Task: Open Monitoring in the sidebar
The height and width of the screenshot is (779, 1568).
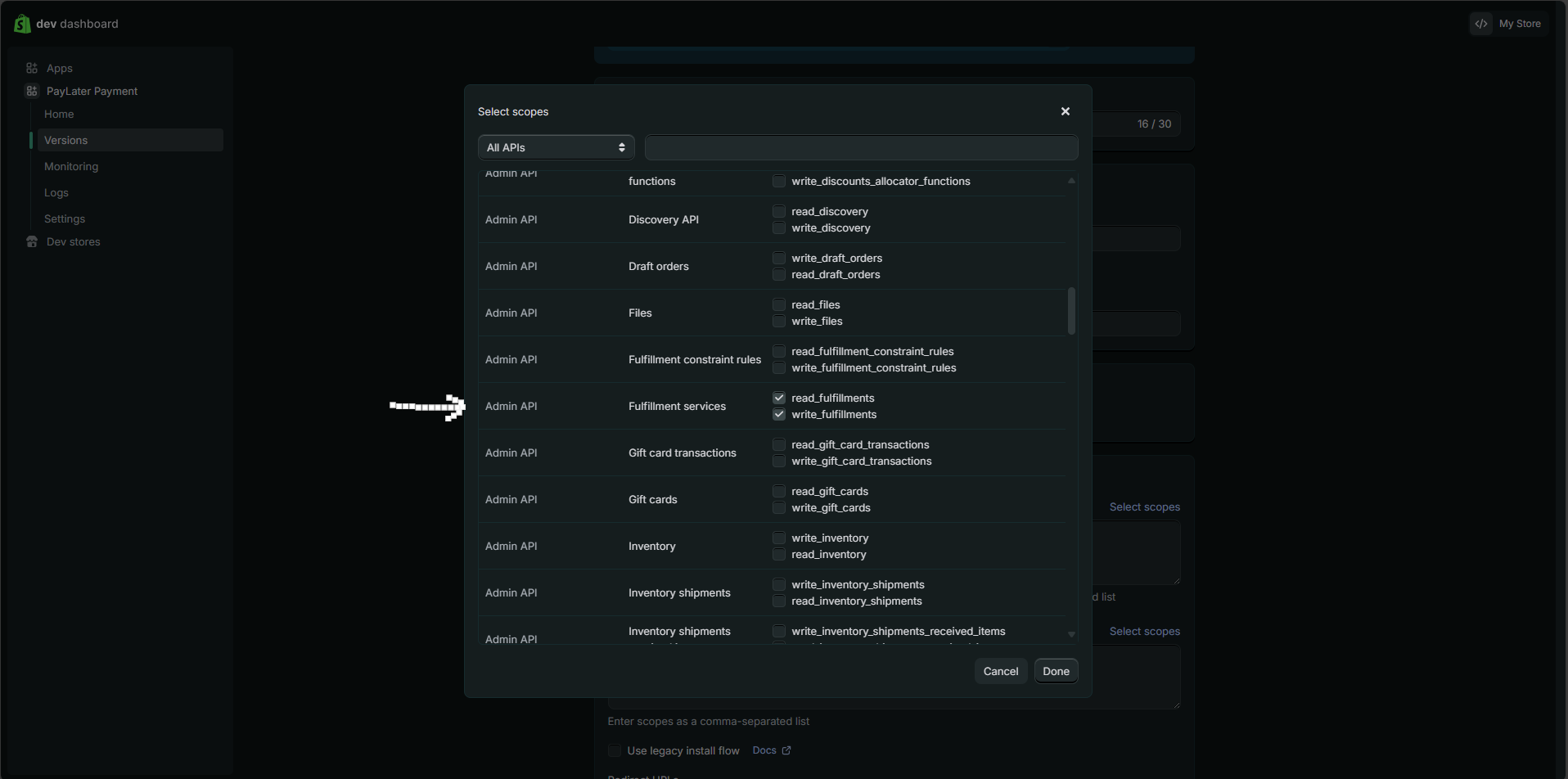Action: 71,166
